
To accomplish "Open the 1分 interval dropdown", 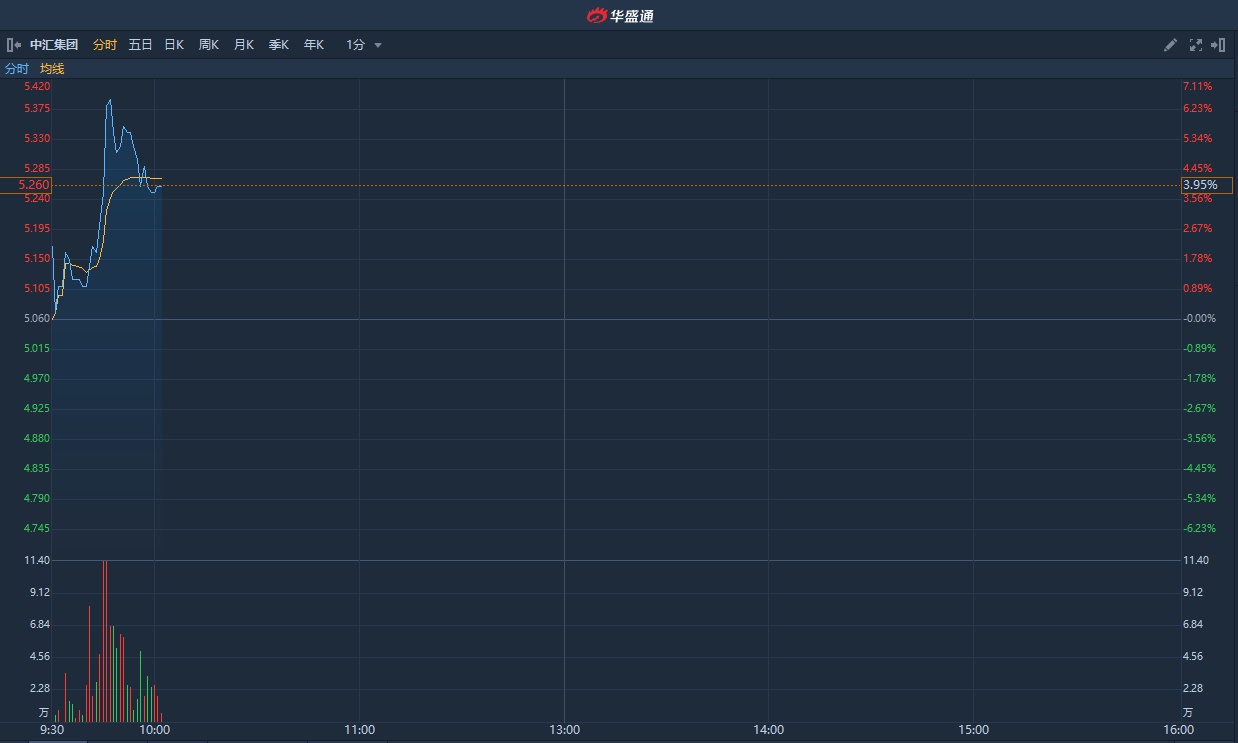I will point(356,45).
